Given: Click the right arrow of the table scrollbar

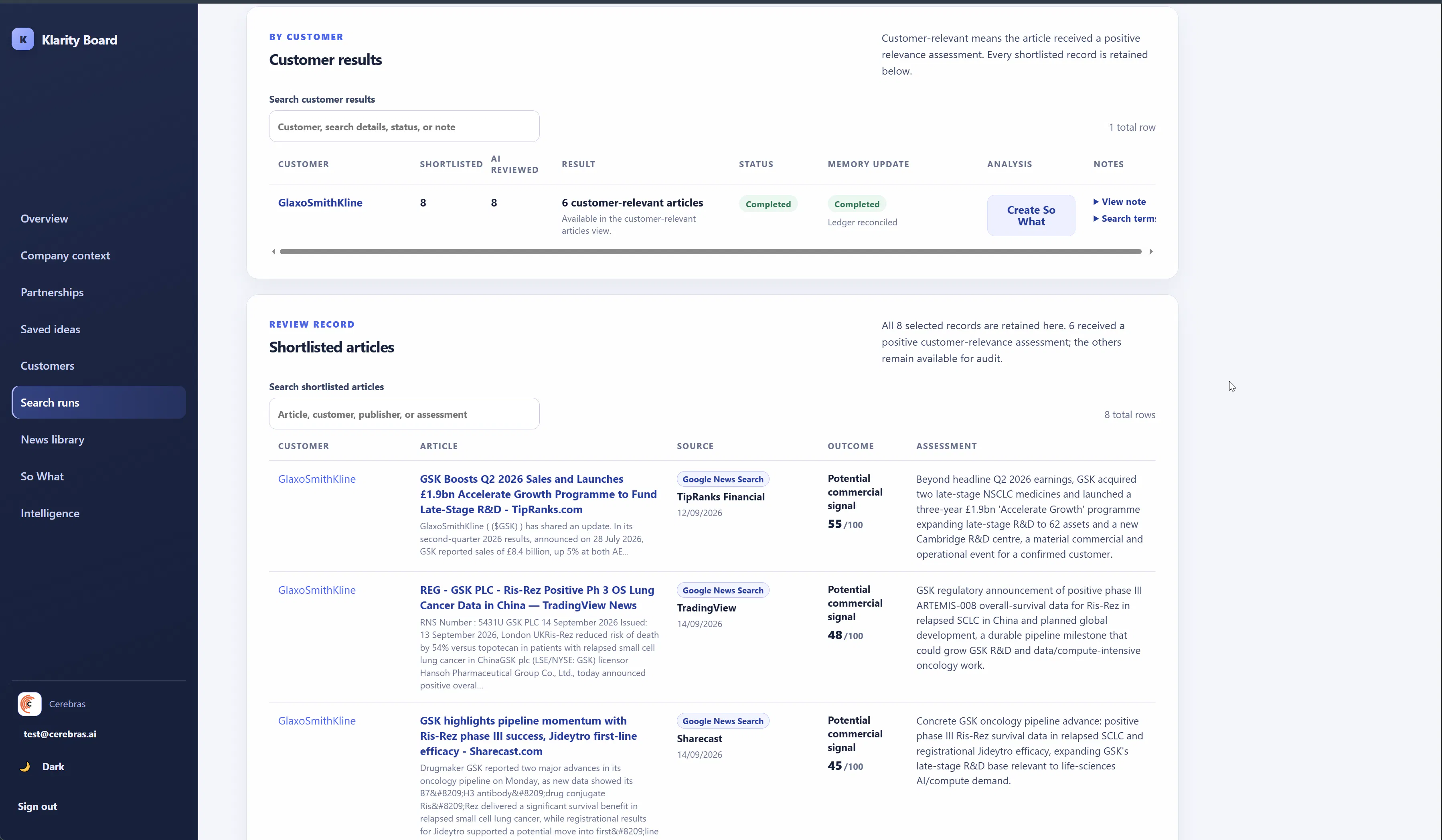Looking at the screenshot, I should [1151, 252].
